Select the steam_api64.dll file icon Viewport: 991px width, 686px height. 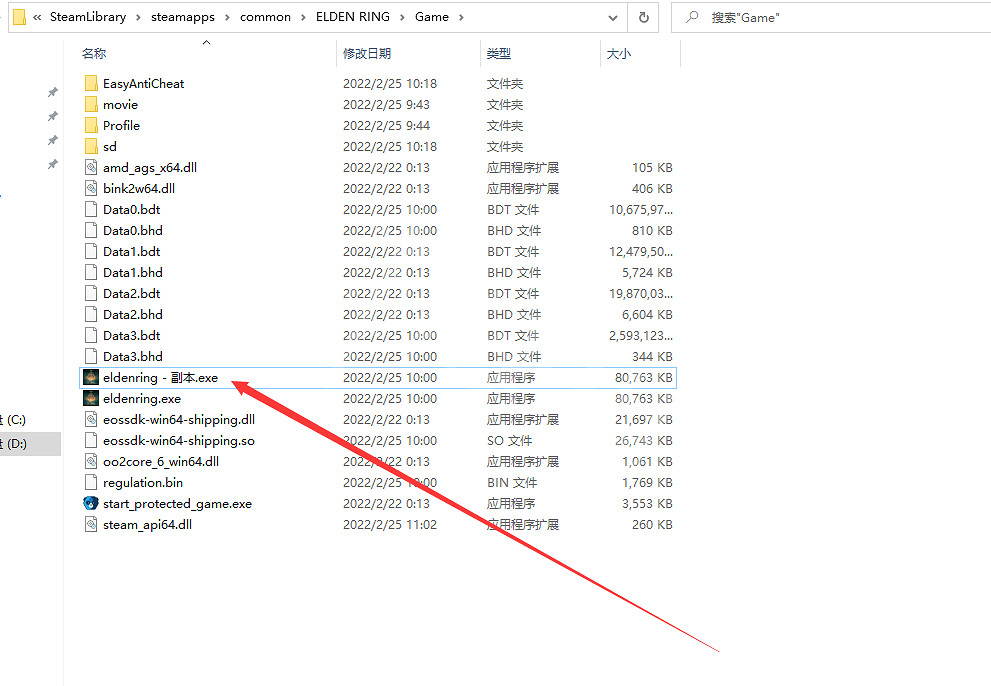pyautogui.click(x=91, y=525)
